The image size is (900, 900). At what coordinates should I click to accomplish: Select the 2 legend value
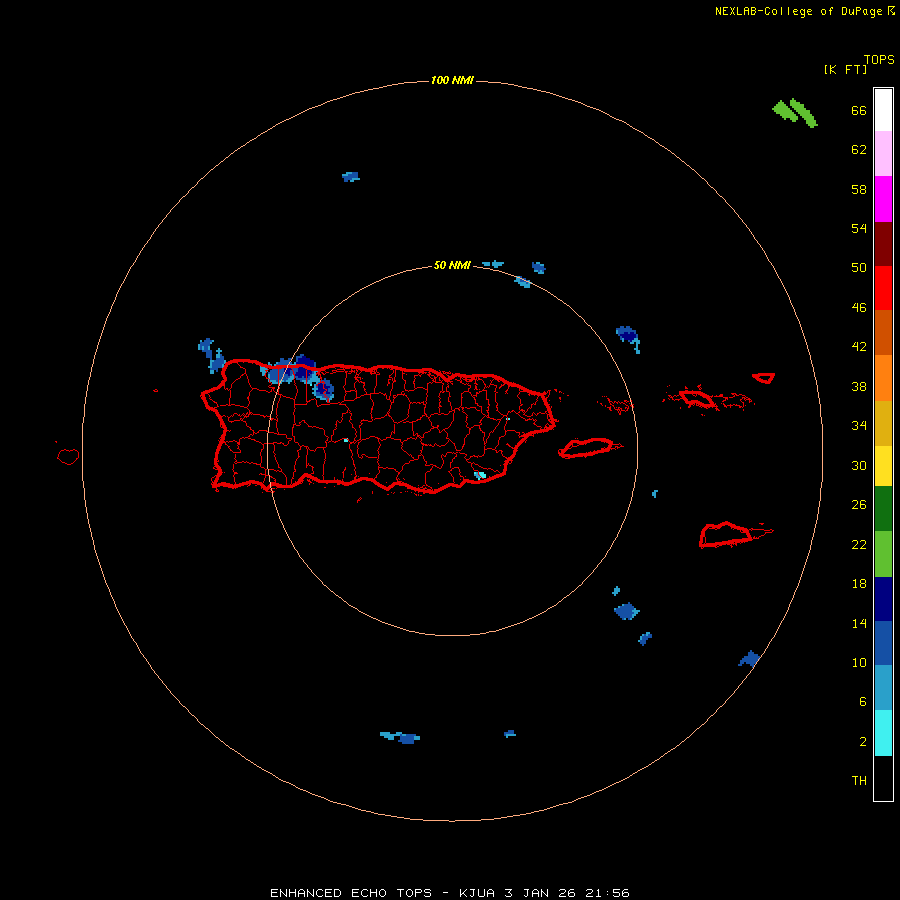click(x=863, y=742)
